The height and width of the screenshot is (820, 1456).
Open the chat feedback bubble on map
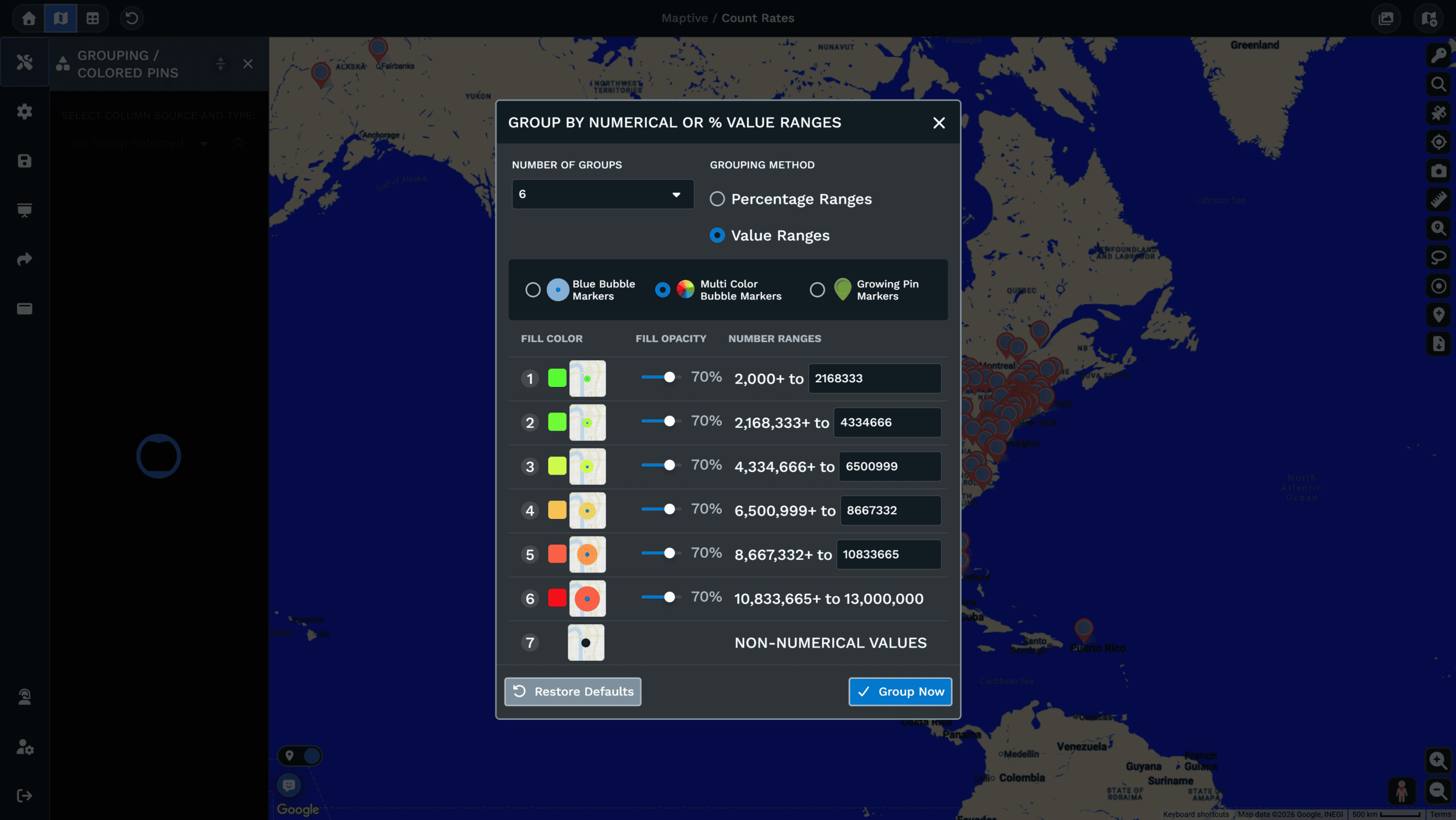point(289,786)
